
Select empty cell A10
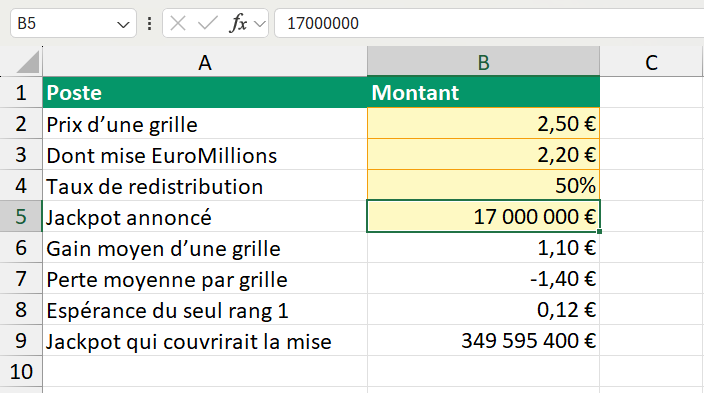(x=205, y=371)
